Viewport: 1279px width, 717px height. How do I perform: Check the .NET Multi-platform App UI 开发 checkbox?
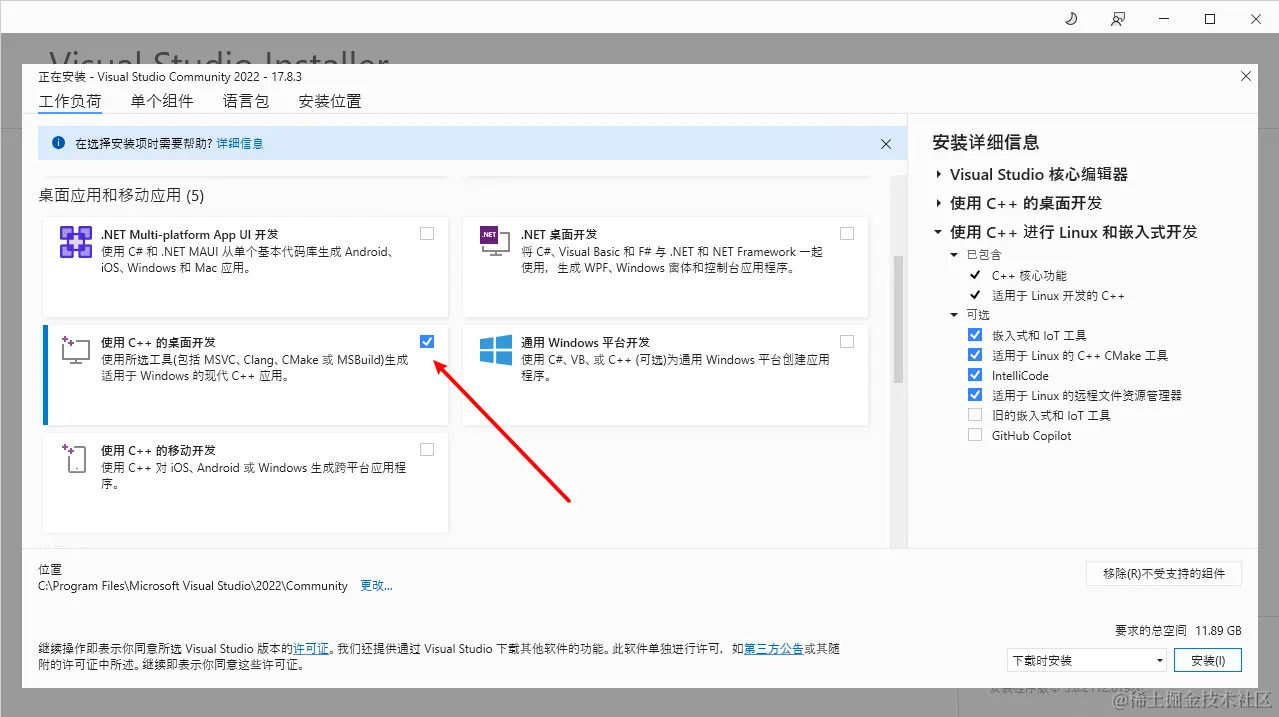coord(427,234)
